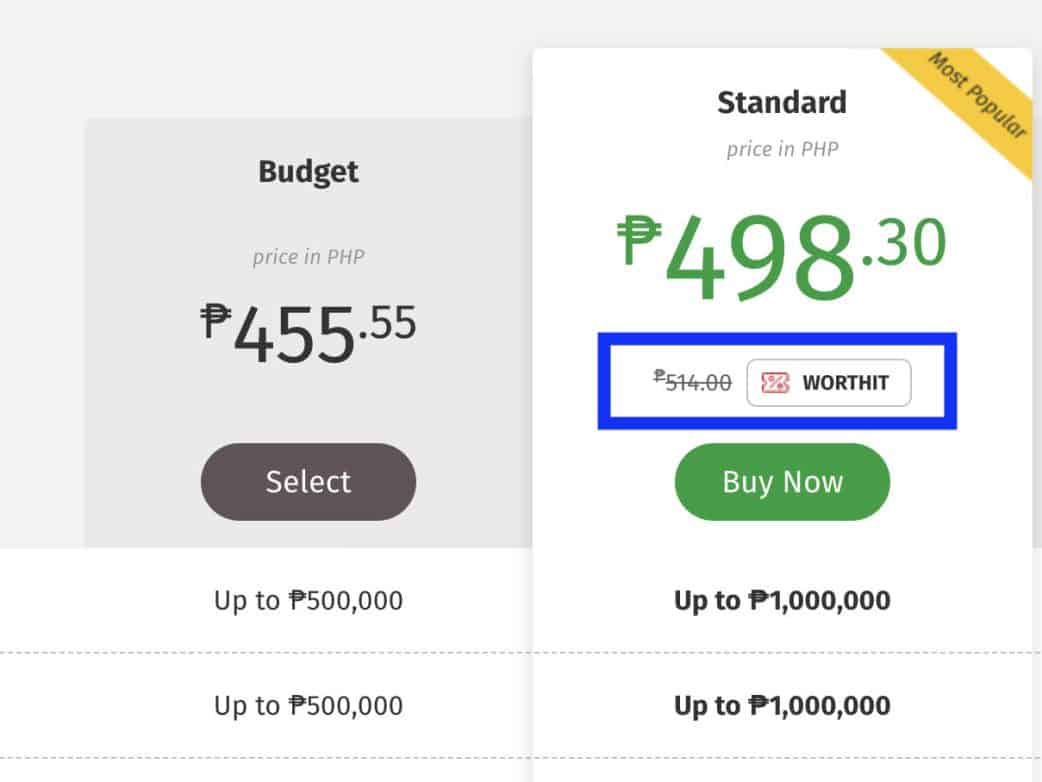
Task: Click the Budget plan title
Action: [308, 171]
